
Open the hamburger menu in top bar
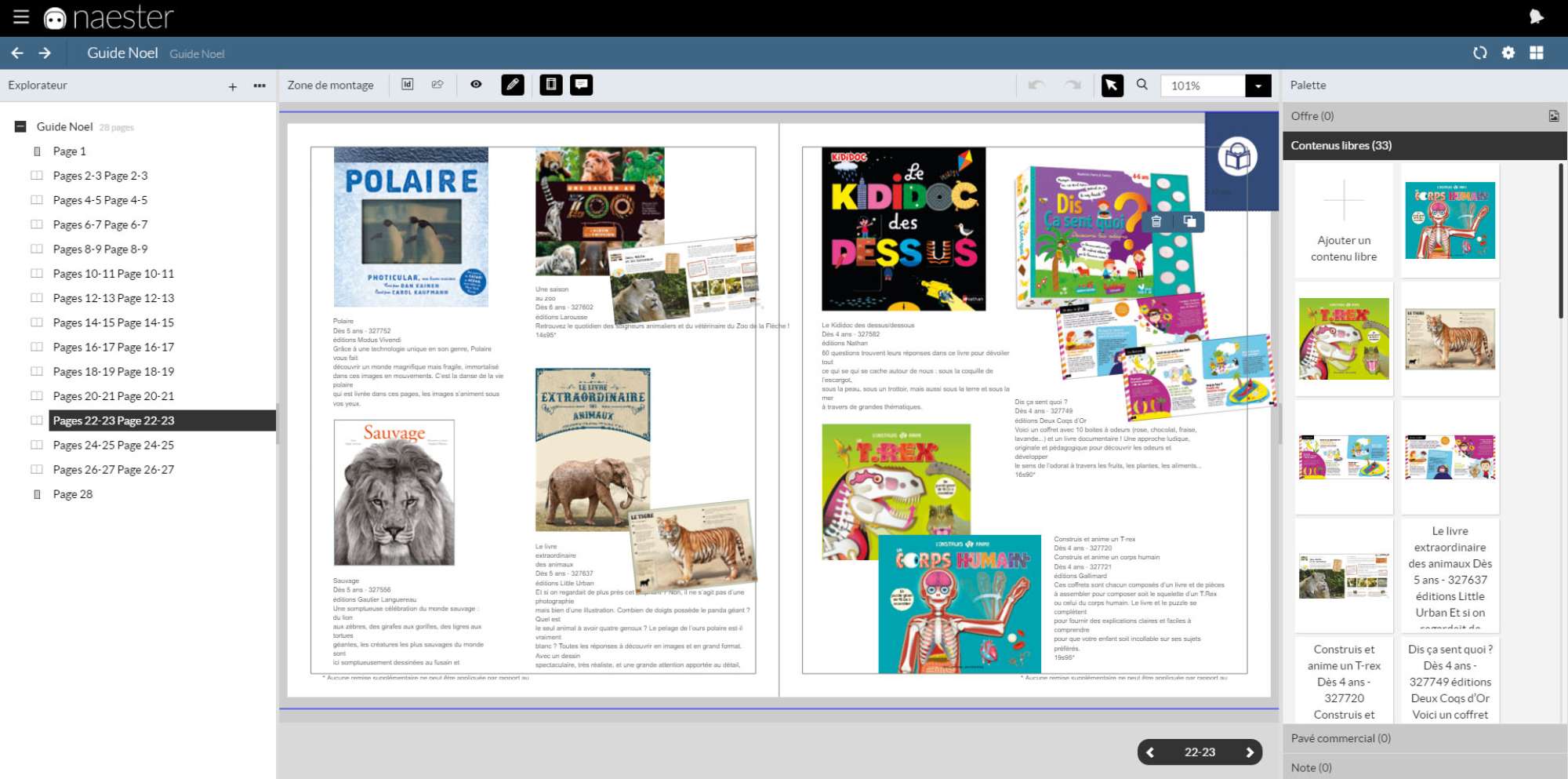(21, 16)
